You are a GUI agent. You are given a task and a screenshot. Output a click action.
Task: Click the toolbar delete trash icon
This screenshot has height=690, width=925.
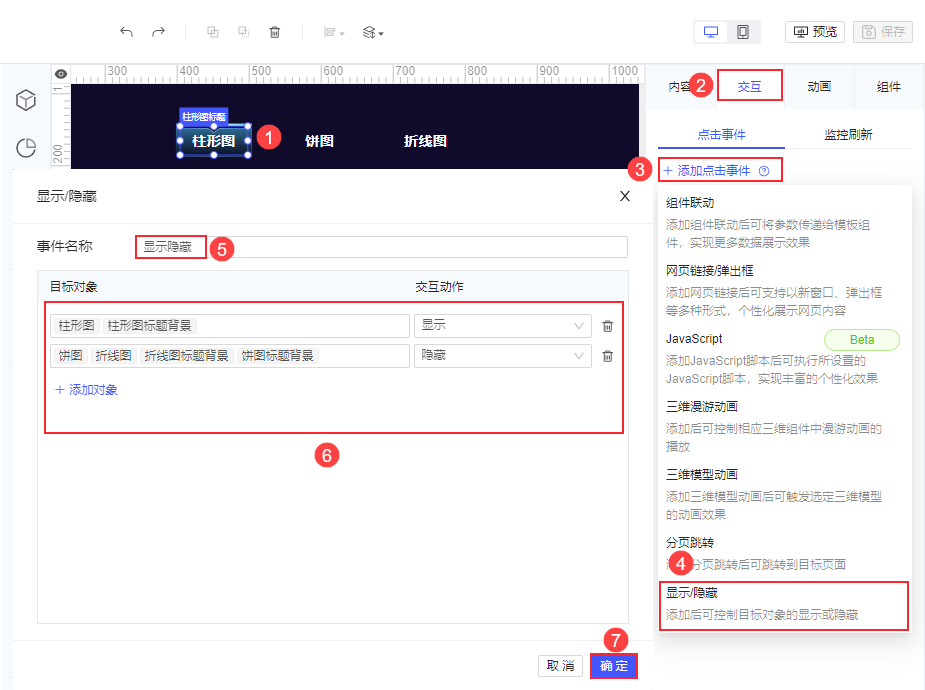(275, 32)
